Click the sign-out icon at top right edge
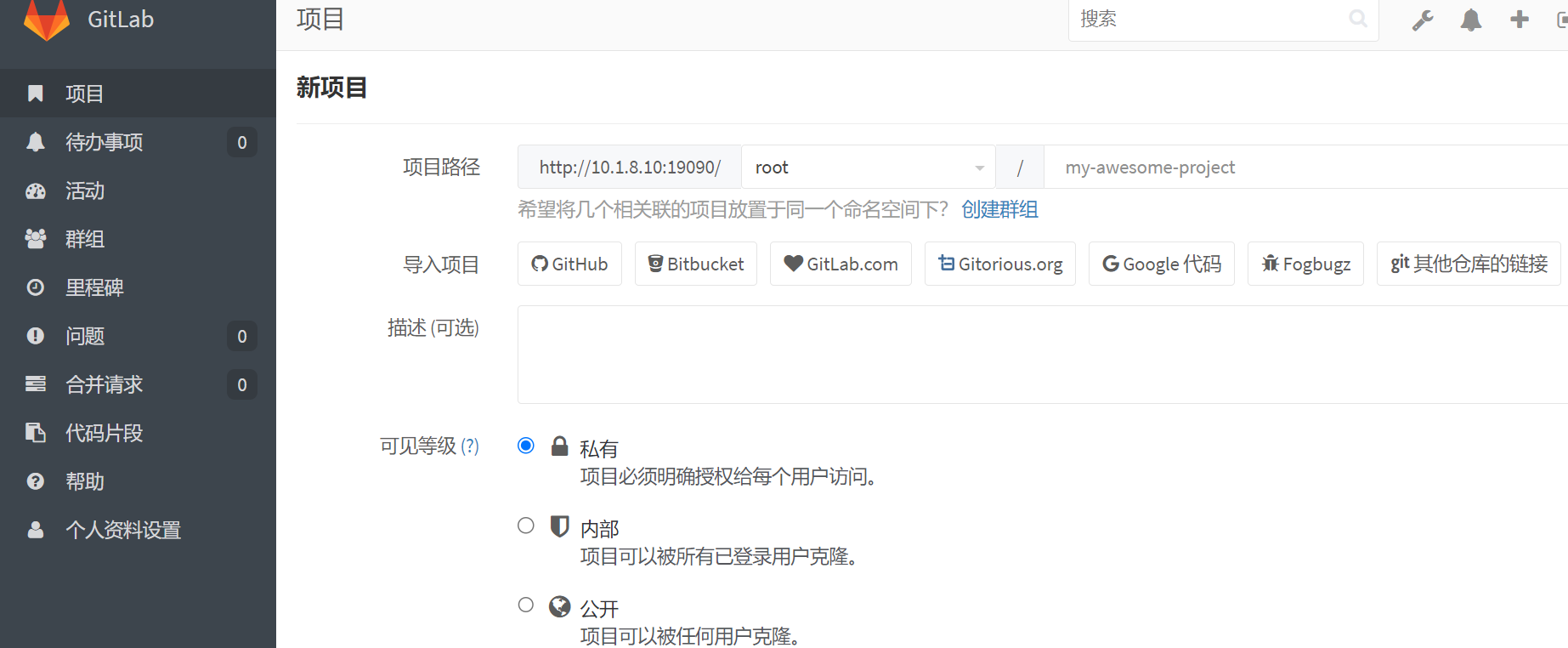The width and height of the screenshot is (1568, 648). tap(1562, 20)
